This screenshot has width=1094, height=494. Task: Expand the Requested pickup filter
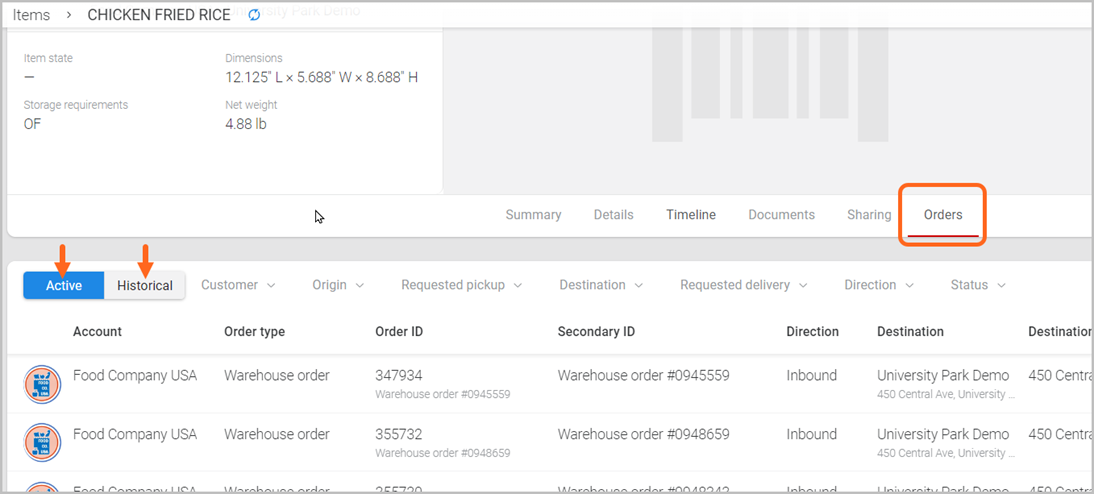(x=461, y=285)
